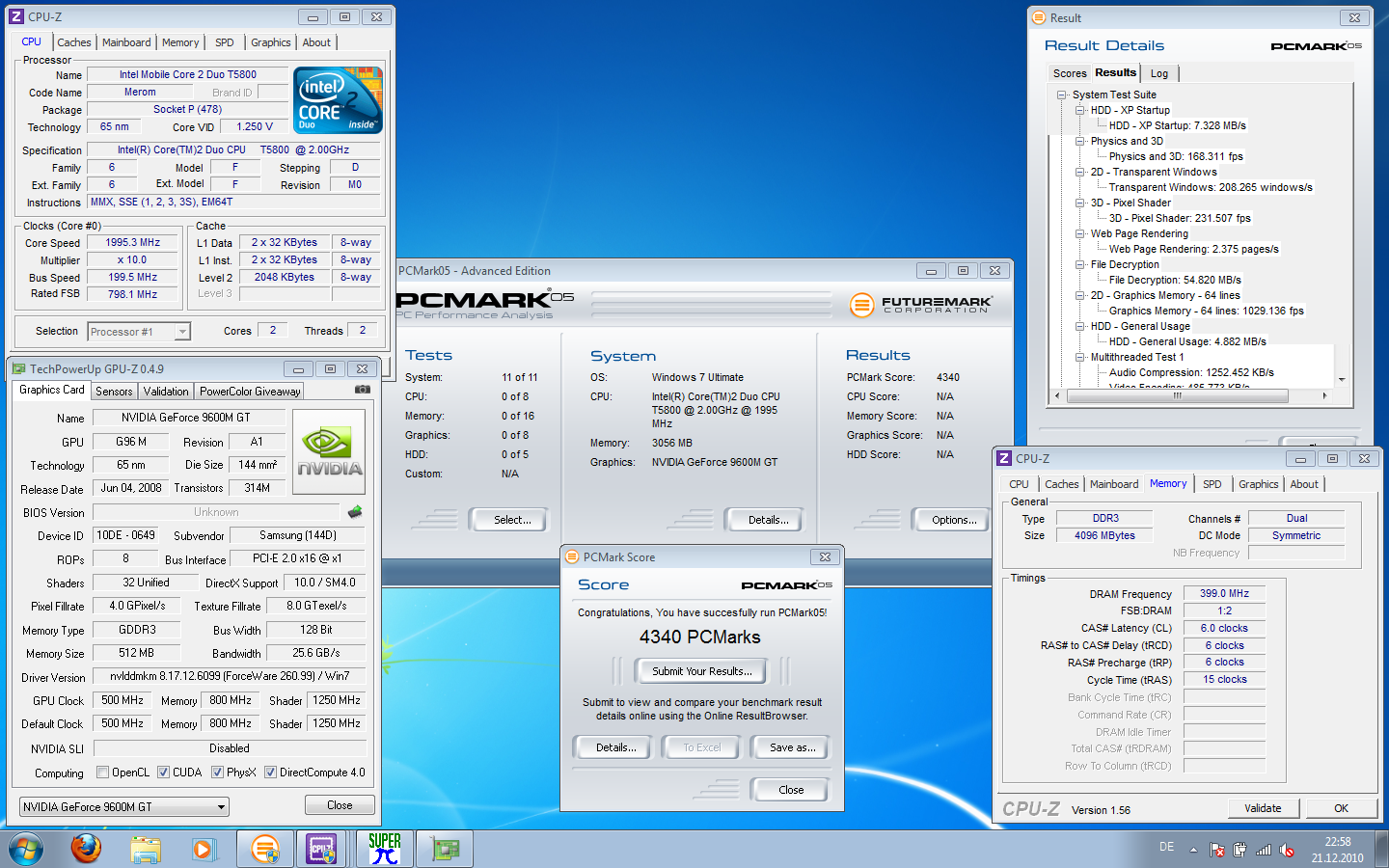The width and height of the screenshot is (1389, 868).
Task: Click the Futuremark Corporation logo
Action: point(920,305)
